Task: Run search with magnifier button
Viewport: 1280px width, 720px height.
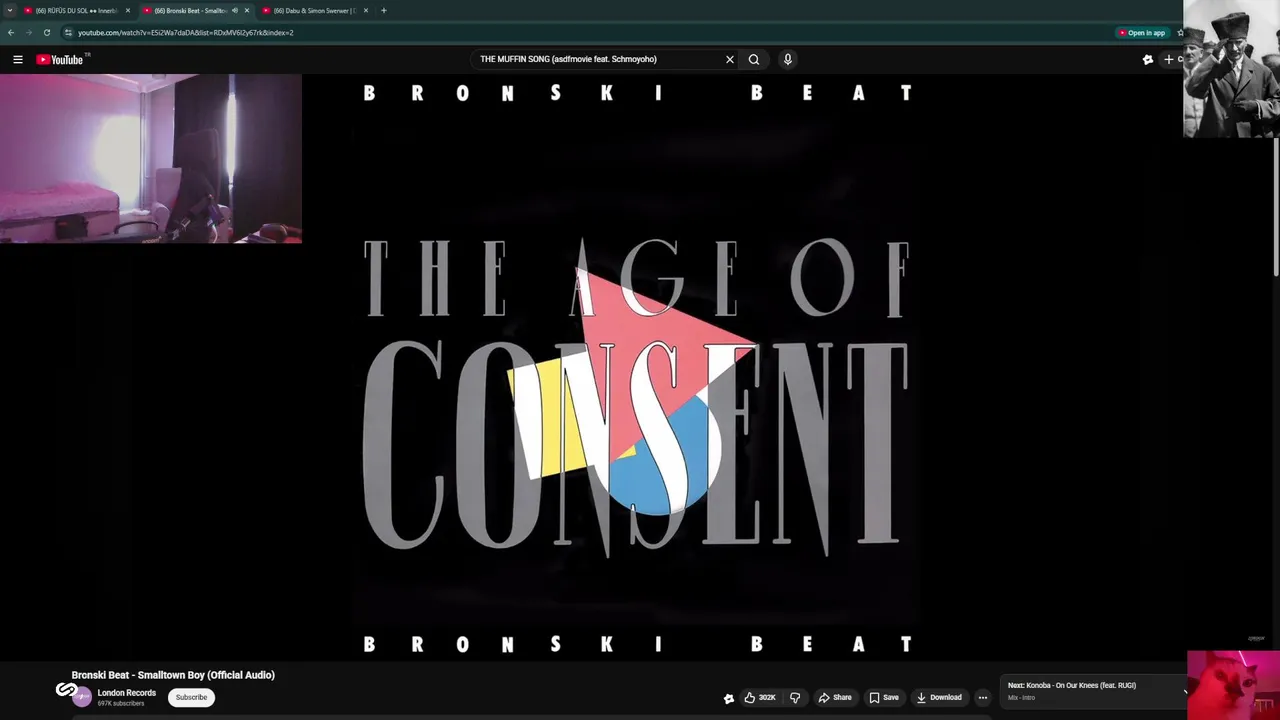Action: click(x=754, y=60)
